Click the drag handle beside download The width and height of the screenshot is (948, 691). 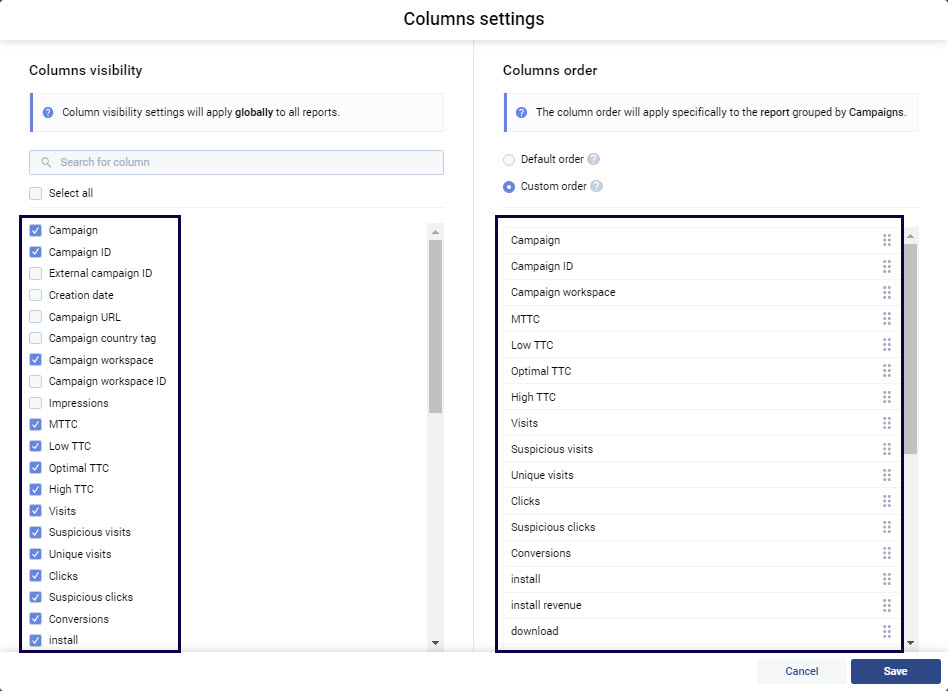[887, 631]
